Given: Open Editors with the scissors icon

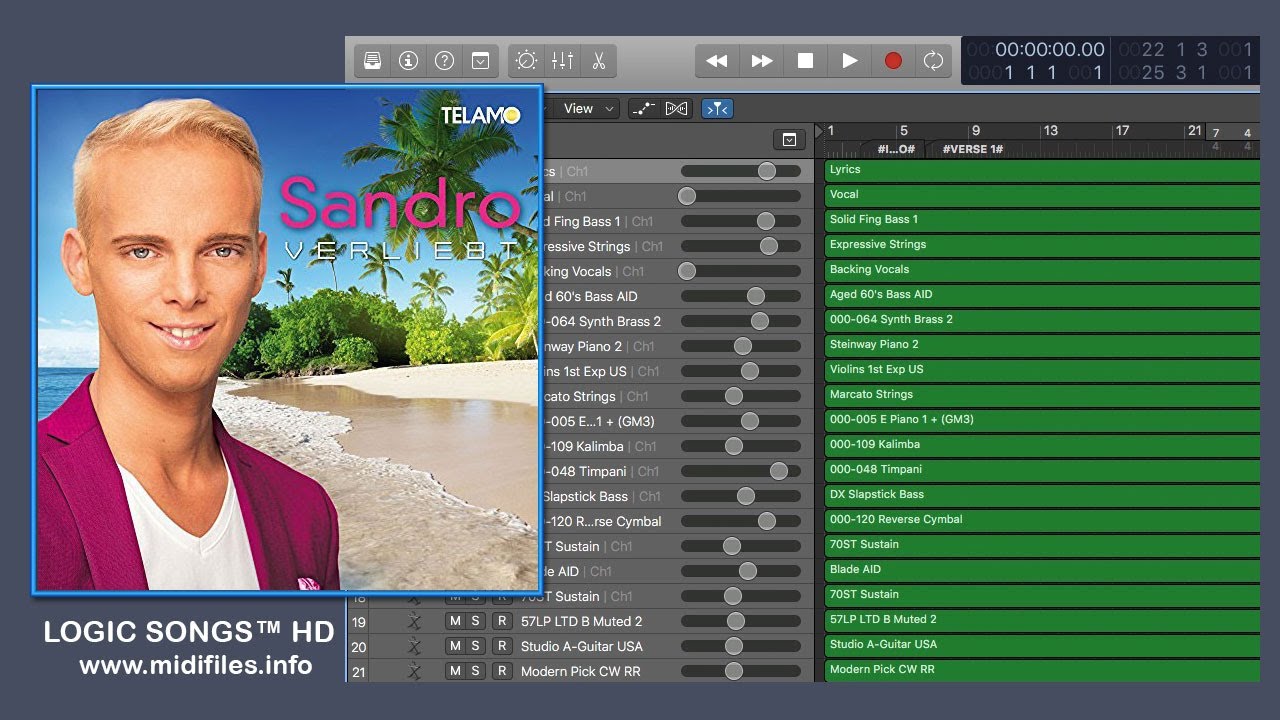Looking at the screenshot, I should click(x=598, y=61).
